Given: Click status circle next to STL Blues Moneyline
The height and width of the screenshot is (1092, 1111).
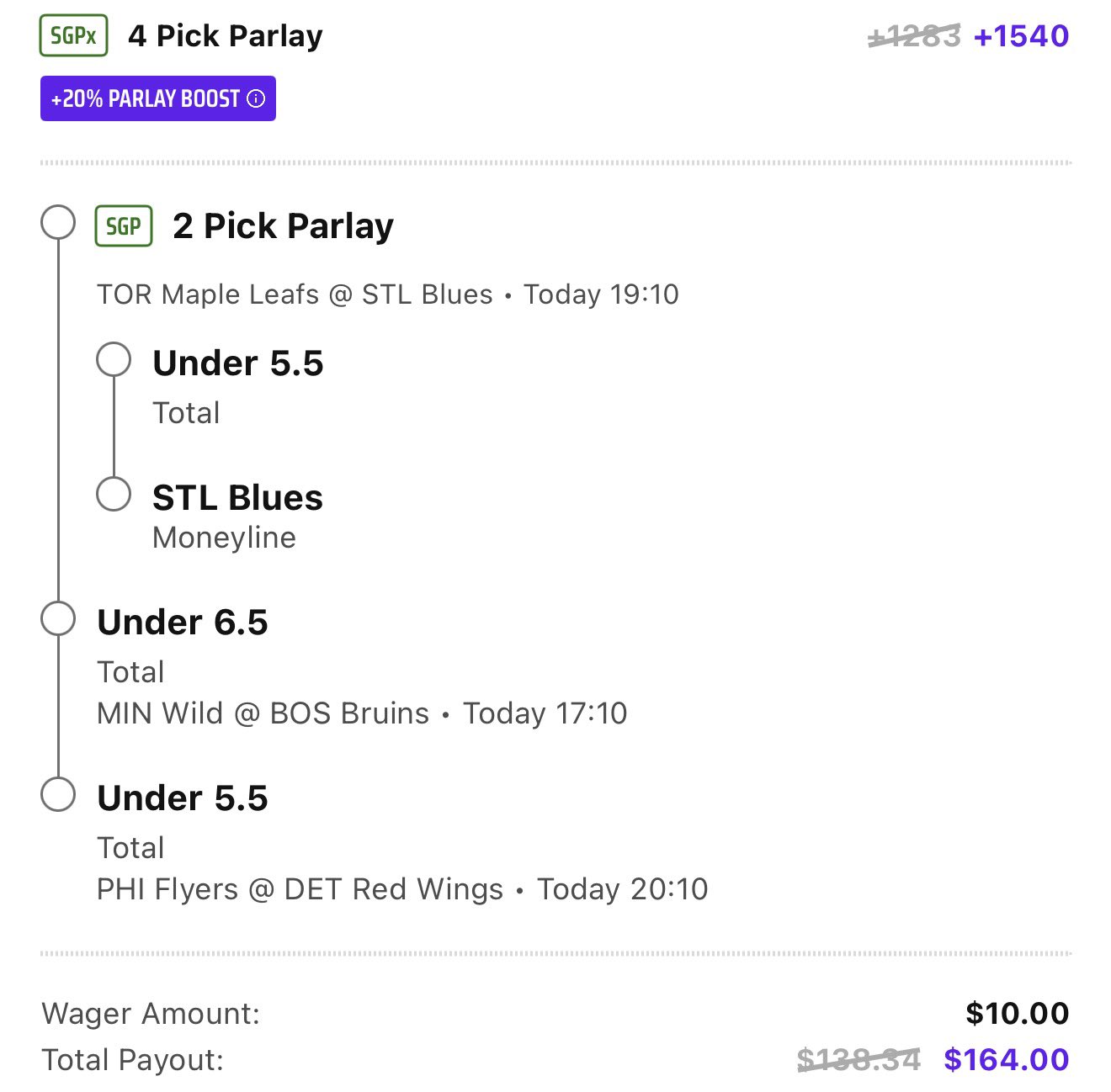Looking at the screenshot, I should (x=114, y=495).
